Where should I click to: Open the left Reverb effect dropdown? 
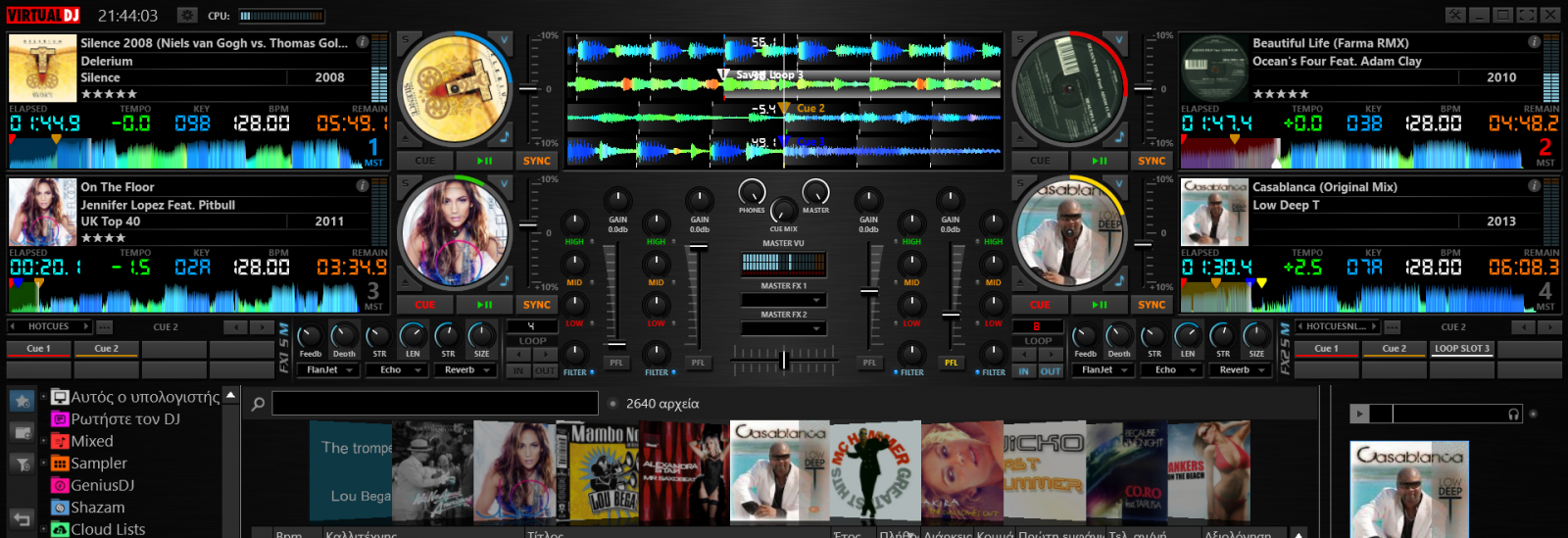coord(466,370)
